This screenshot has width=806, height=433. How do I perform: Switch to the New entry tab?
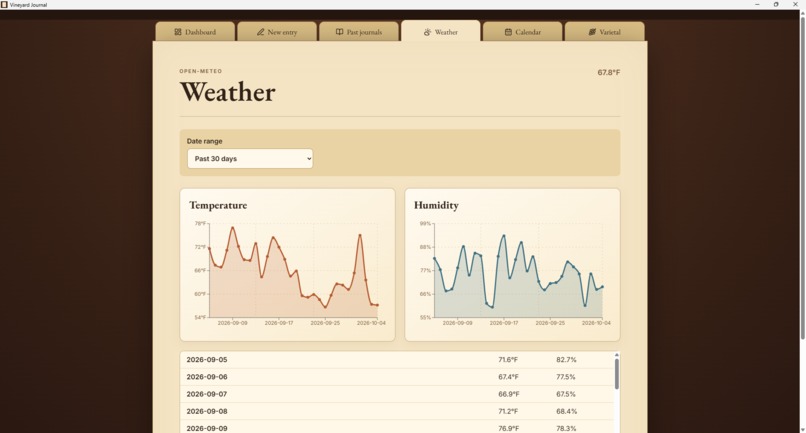coord(277,31)
